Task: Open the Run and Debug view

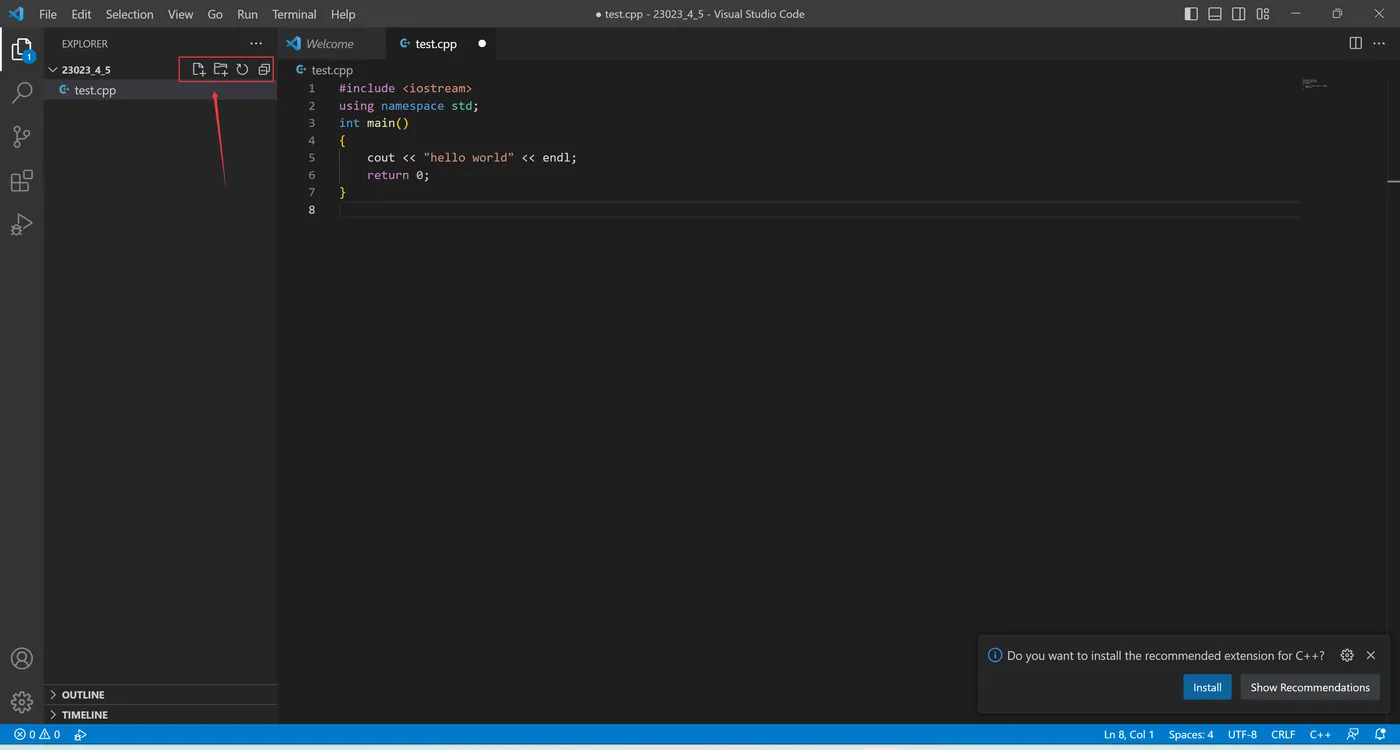Action: 21,225
